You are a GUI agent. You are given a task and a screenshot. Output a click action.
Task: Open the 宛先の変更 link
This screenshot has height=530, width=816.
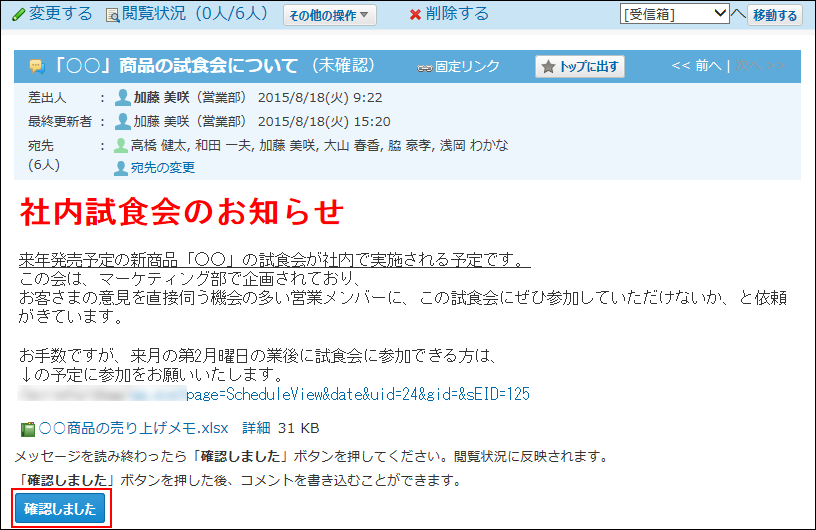tap(163, 168)
